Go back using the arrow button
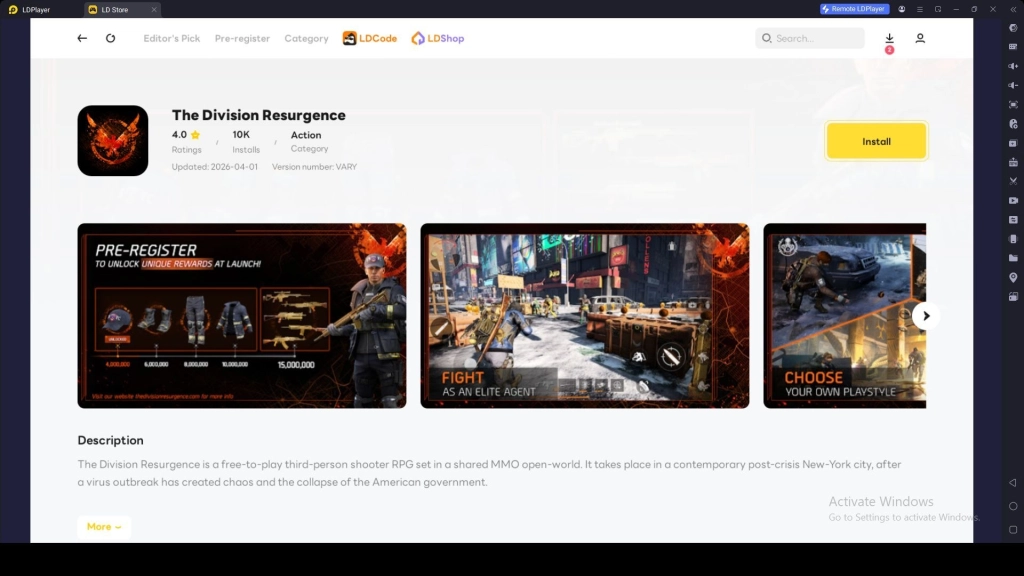The width and height of the screenshot is (1024, 576). [x=81, y=38]
